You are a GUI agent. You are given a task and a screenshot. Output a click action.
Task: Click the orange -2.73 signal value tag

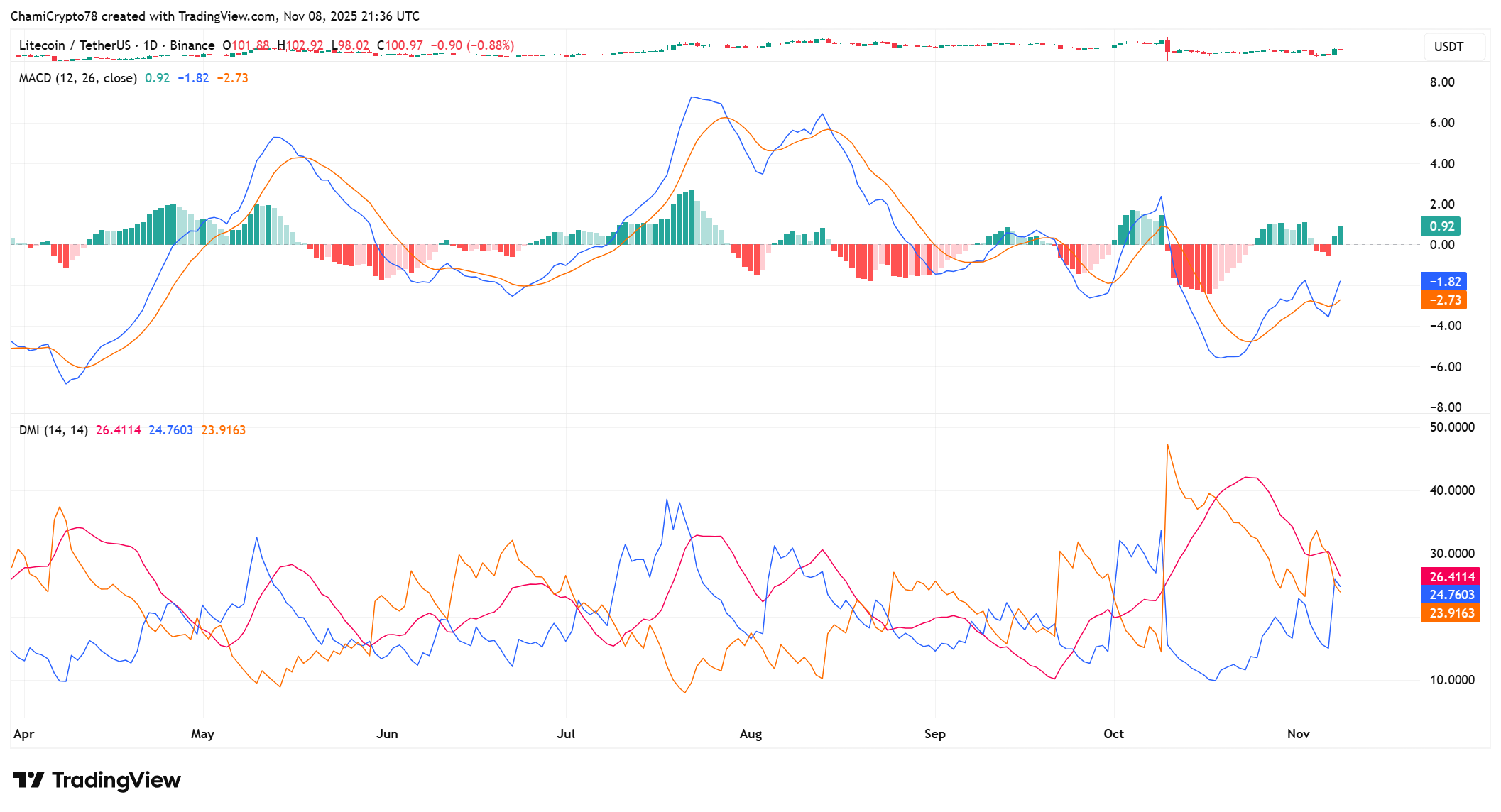point(1443,300)
